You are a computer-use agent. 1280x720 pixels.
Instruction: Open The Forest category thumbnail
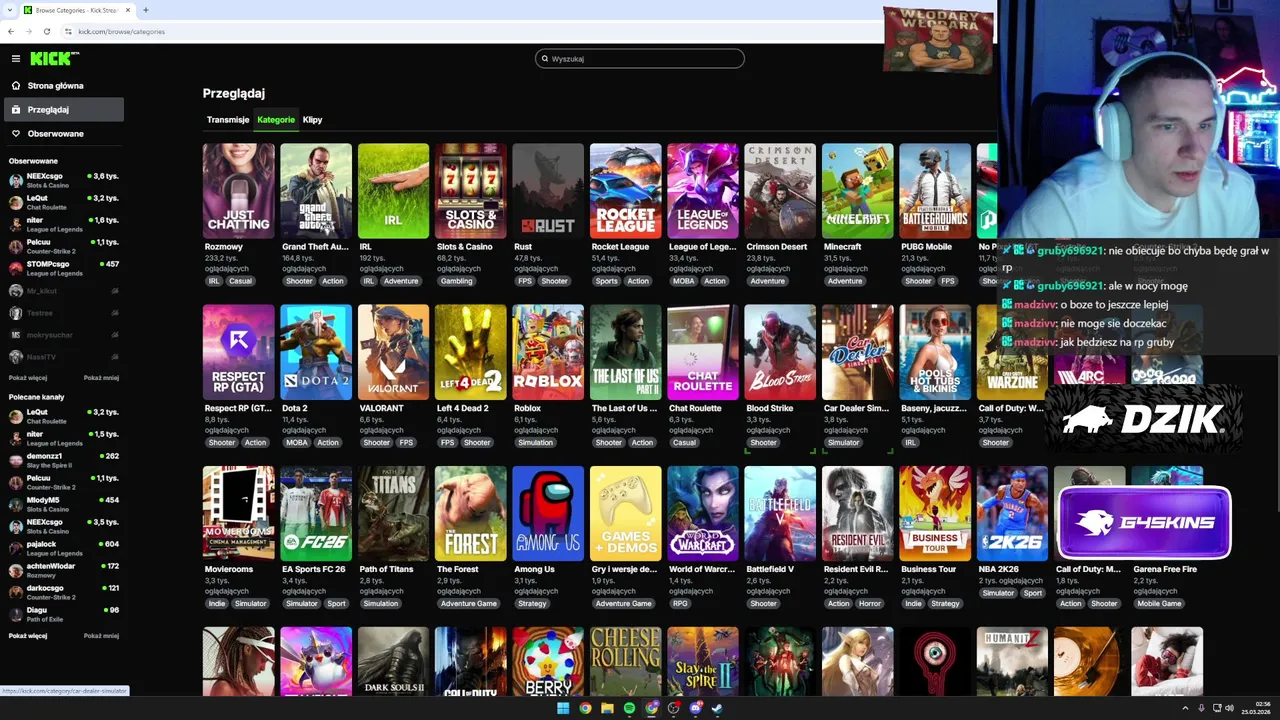[471, 513]
